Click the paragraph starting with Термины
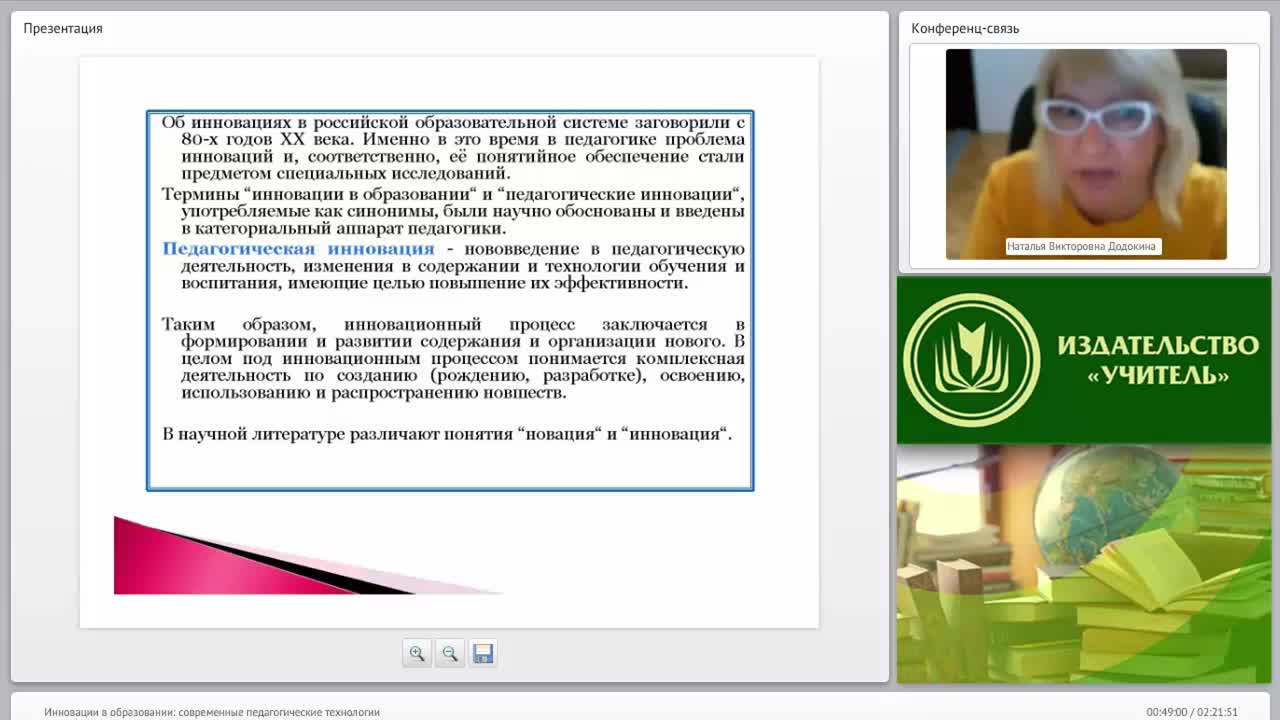 coord(453,211)
